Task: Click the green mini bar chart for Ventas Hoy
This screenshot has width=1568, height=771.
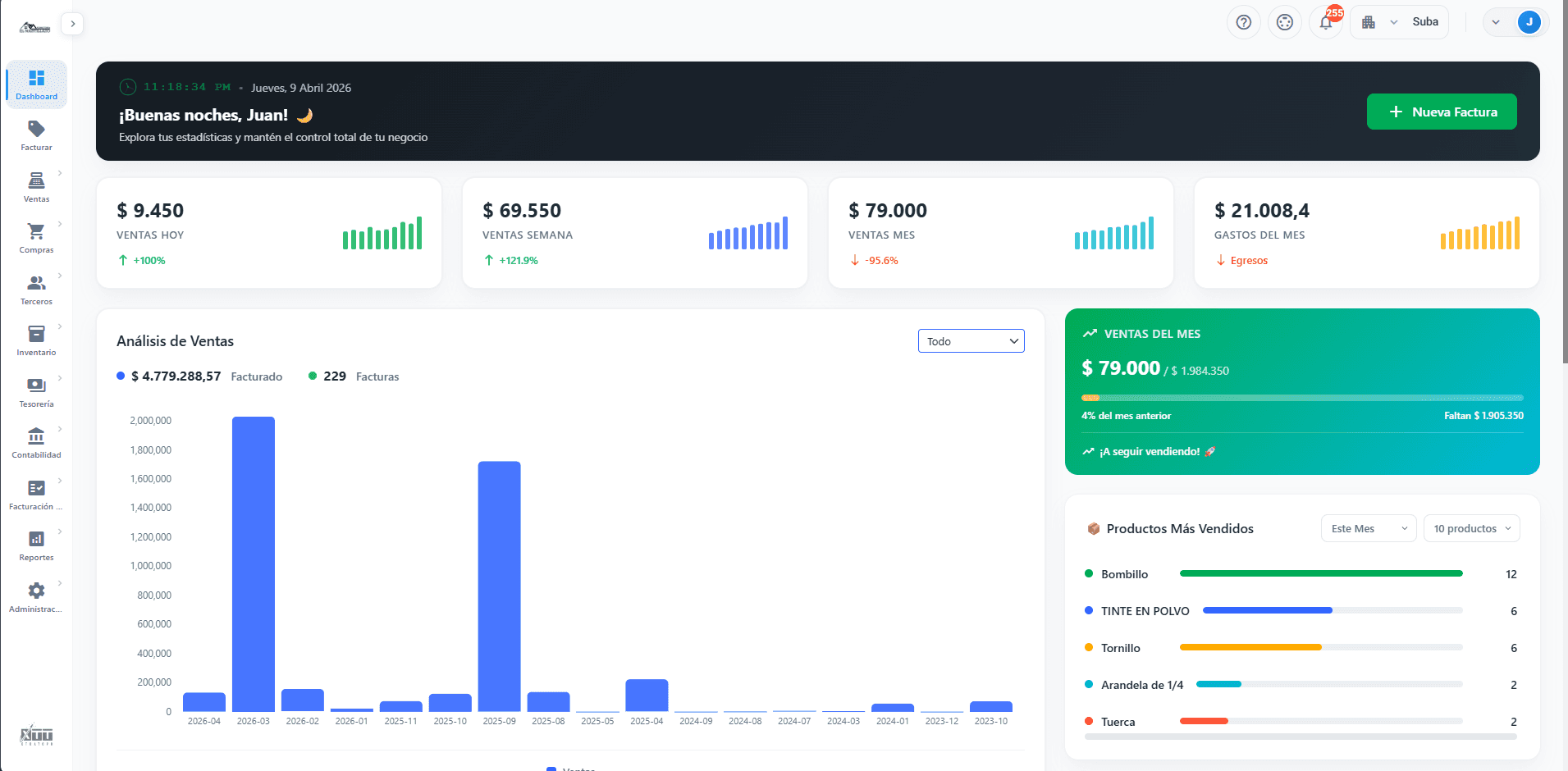Action: [x=382, y=233]
